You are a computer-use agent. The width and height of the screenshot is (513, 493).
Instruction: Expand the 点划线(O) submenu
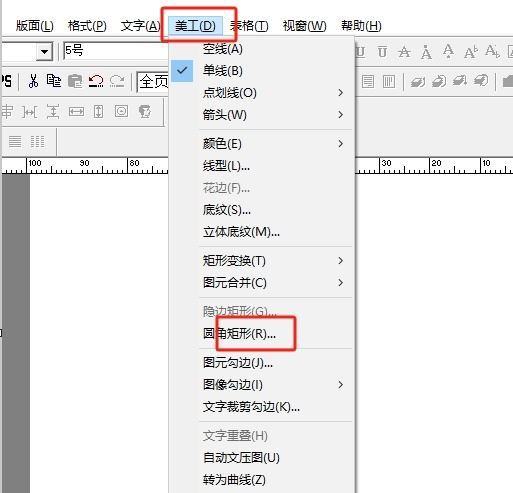tap(262, 93)
